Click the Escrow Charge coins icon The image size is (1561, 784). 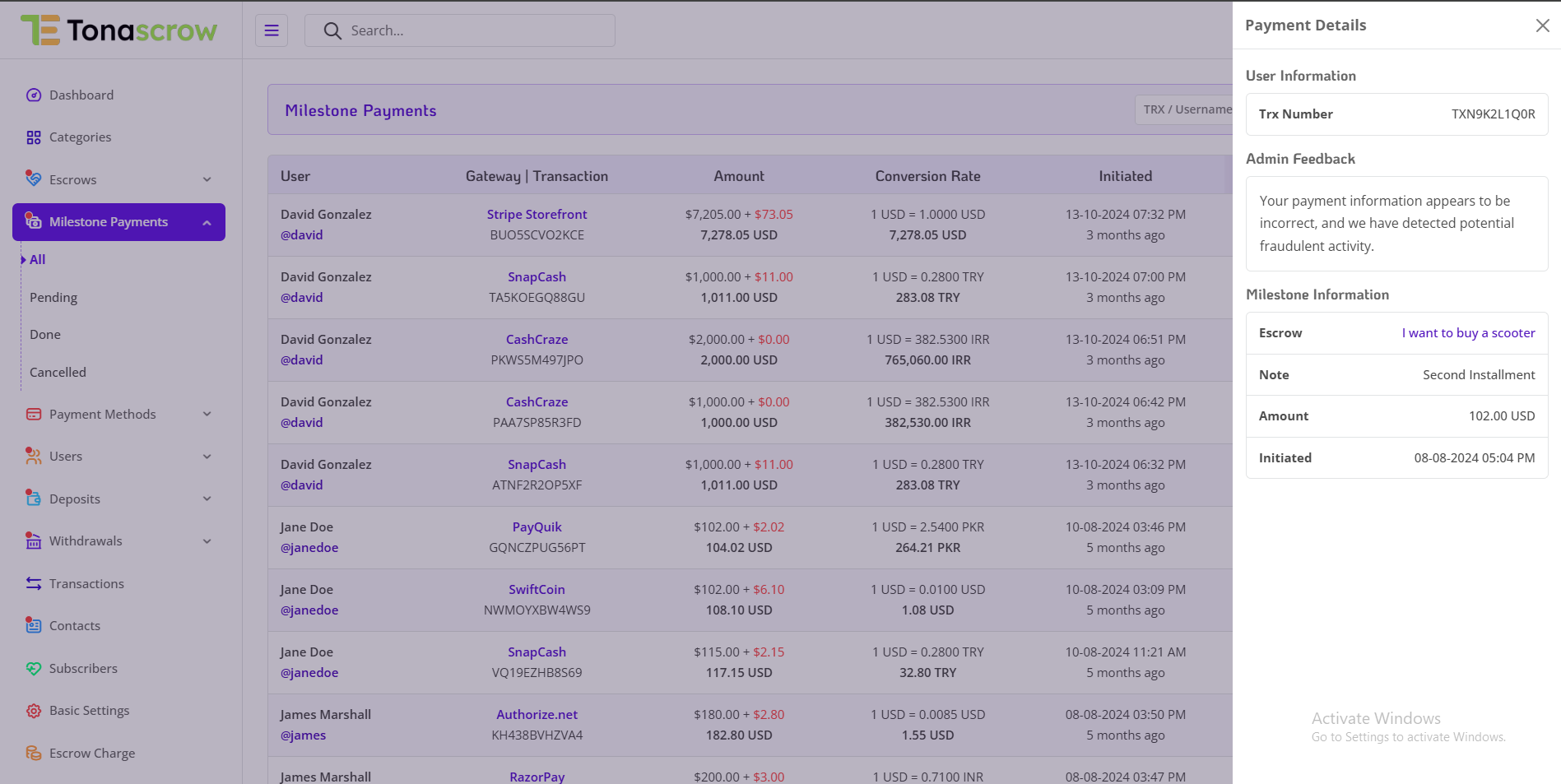34,754
